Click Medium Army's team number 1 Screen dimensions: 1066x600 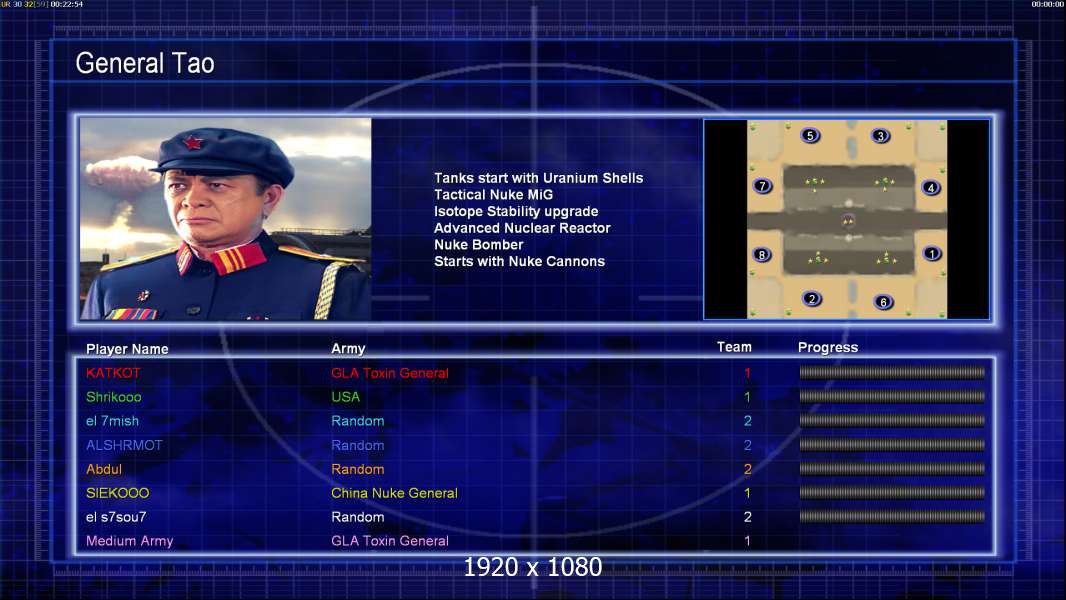pyautogui.click(x=747, y=541)
